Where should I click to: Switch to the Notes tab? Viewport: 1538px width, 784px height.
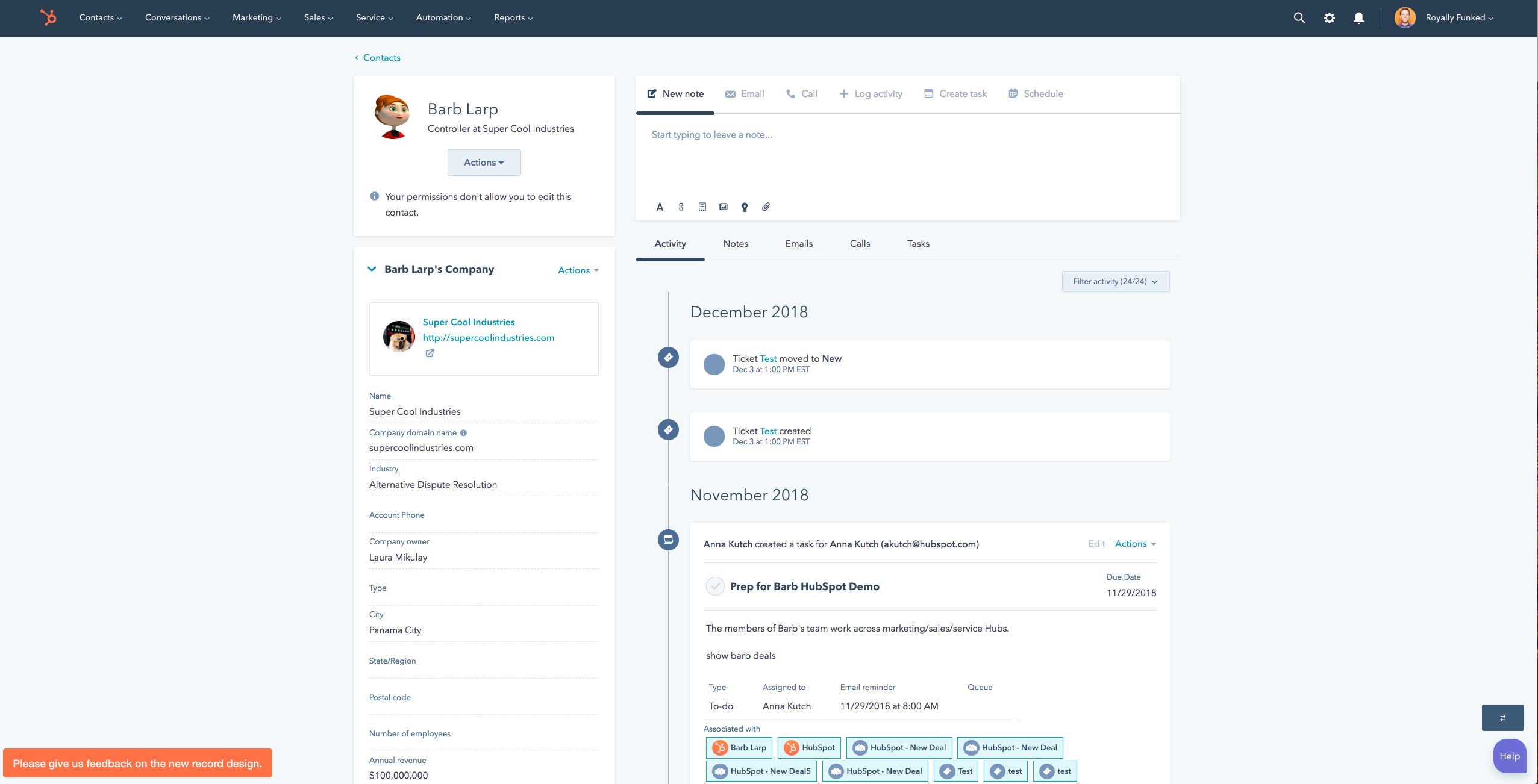[x=736, y=244]
